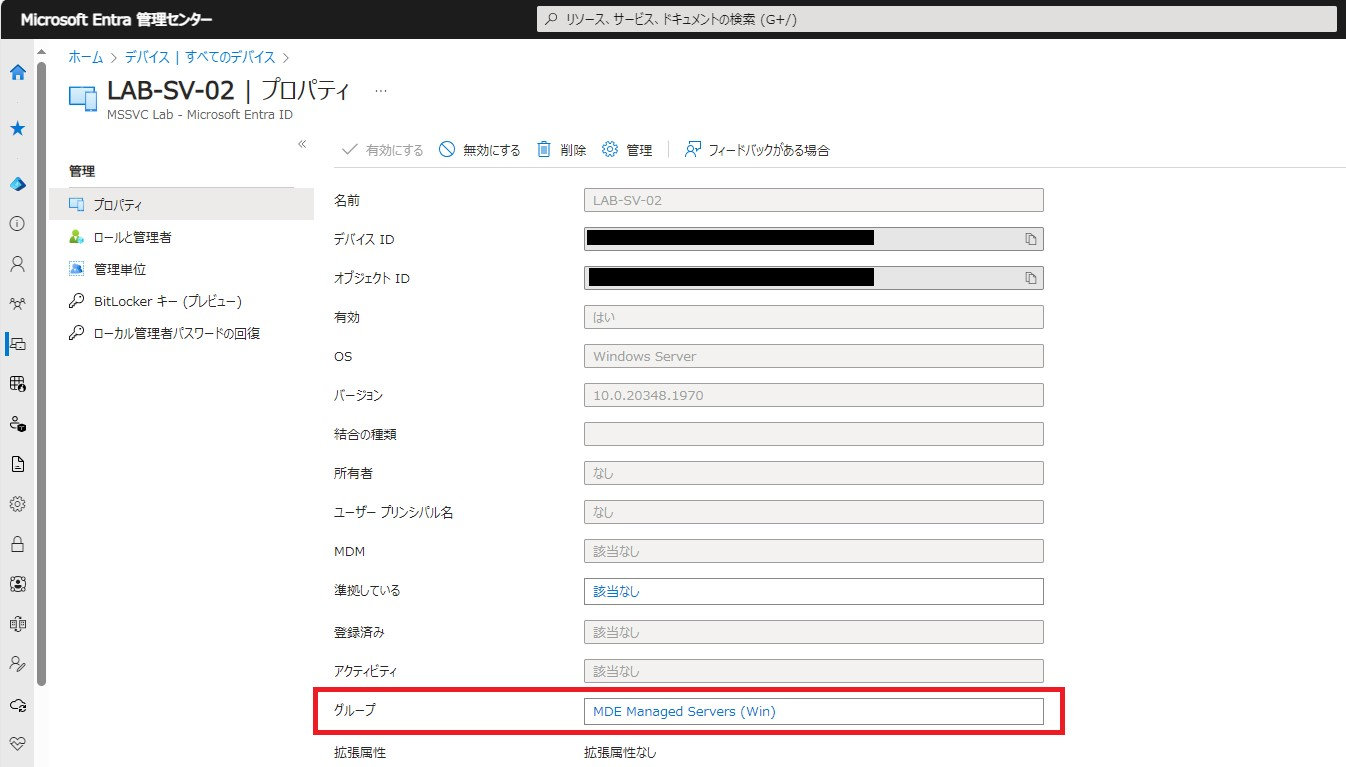The image size is (1346, 767).
Task: Click the blue diamond Entra ID icon
Action: [x=17, y=184]
